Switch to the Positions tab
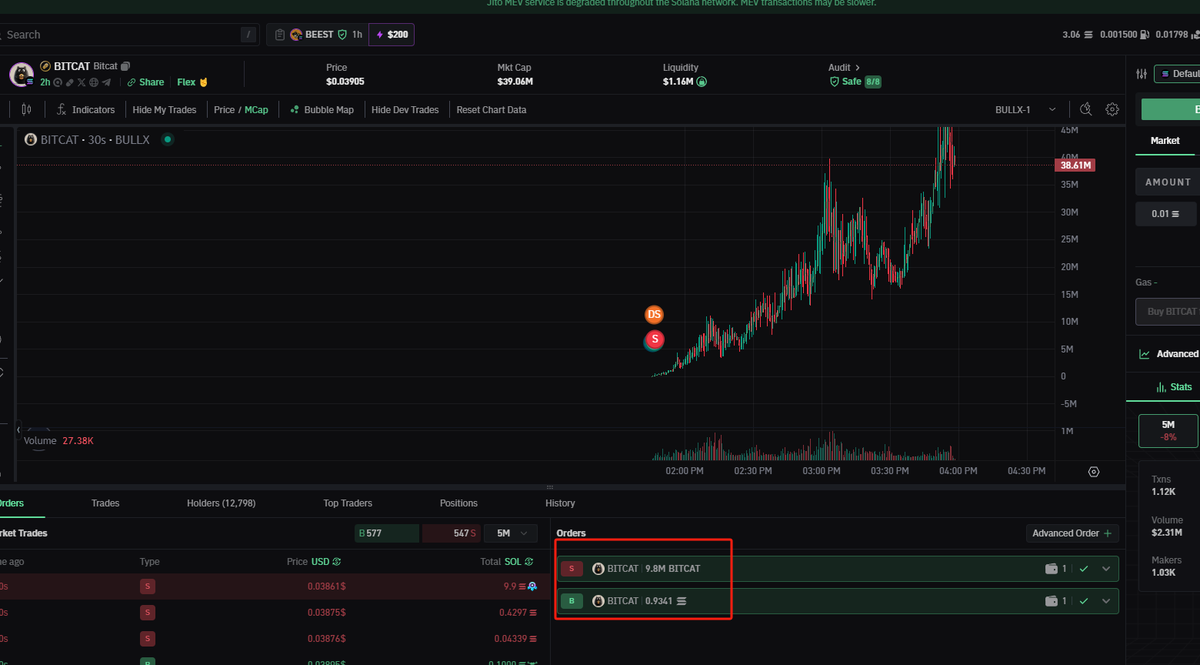This screenshot has height=665, width=1200. click(x=459, y=503)
